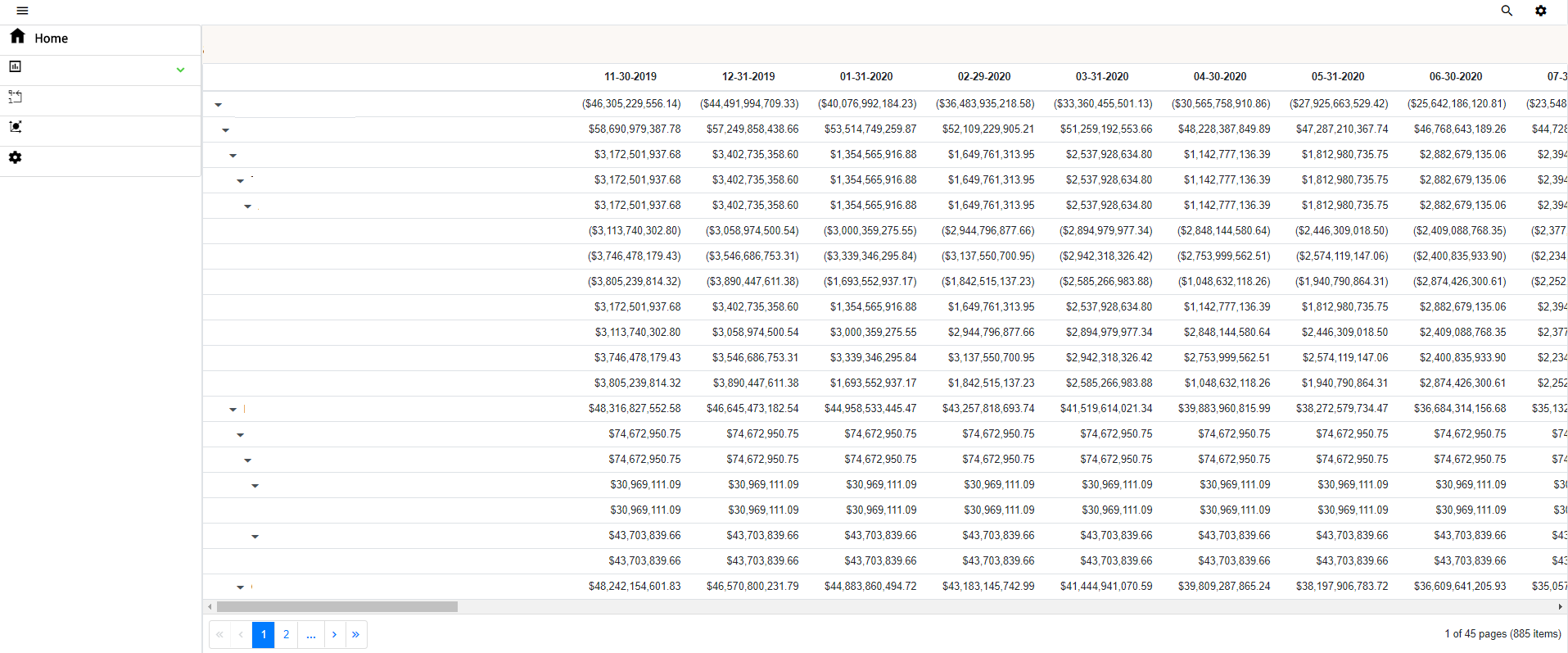Viewport: 1568px width, 653px height.
Task: Collapse row showing $48,316,827,552.58
Action: tap(233, 410)
